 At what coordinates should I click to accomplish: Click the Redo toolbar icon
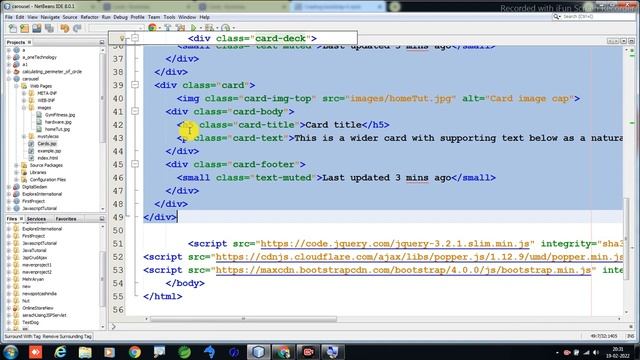pyautogui.click(x=77, y=28)
